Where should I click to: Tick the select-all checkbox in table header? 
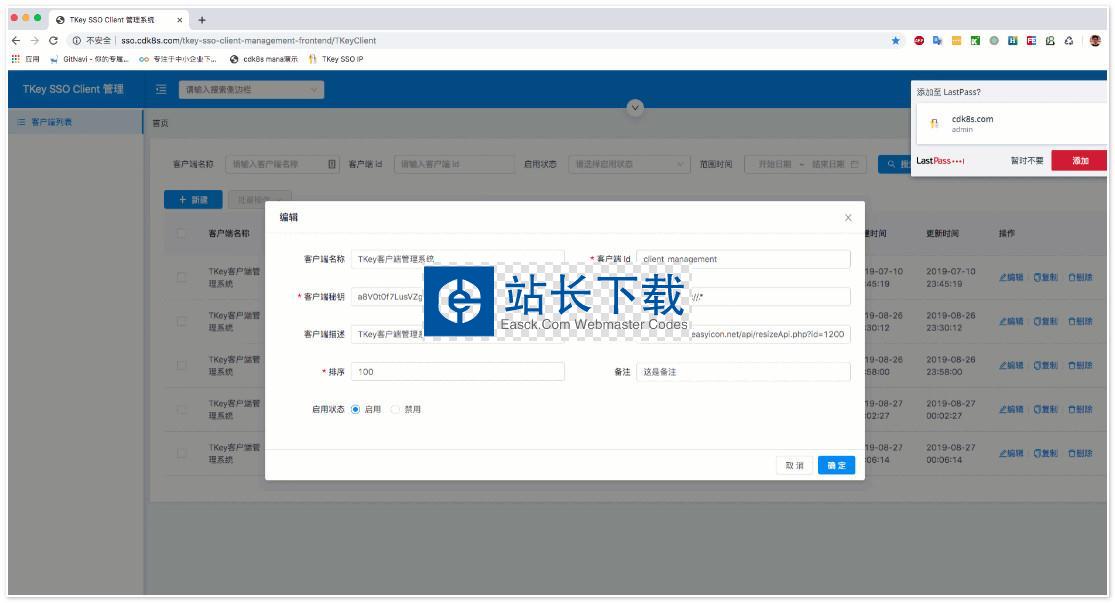pyautogui.click(x=181, y=233)
